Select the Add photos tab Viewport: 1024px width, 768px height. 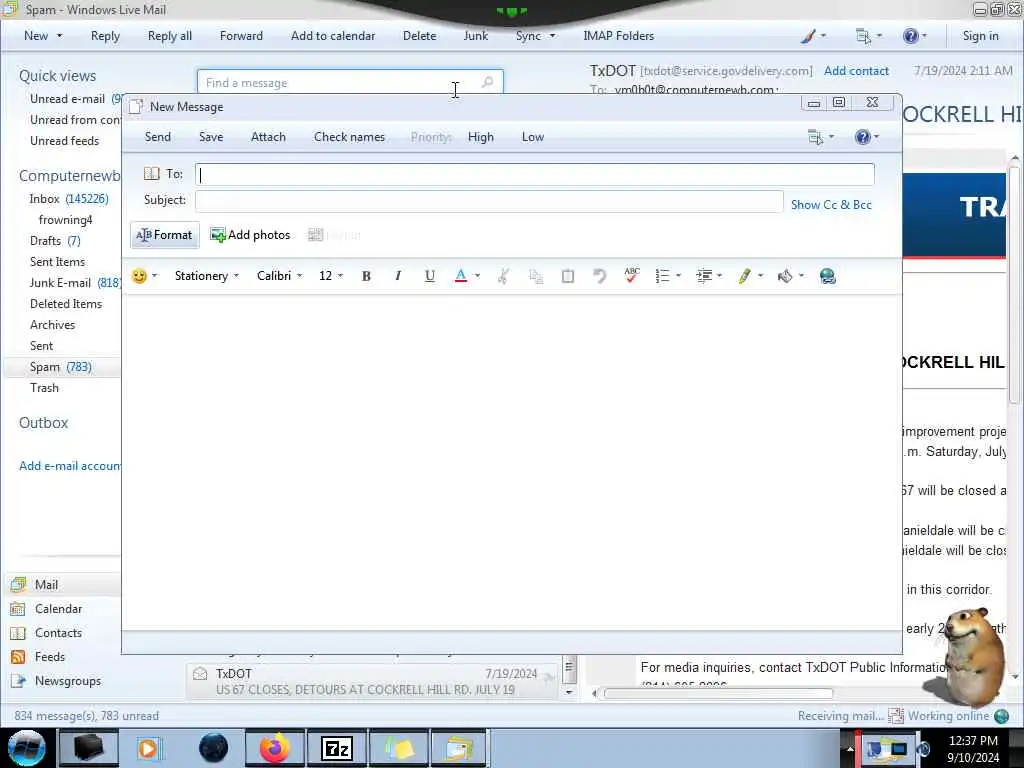tap(250, 235)
